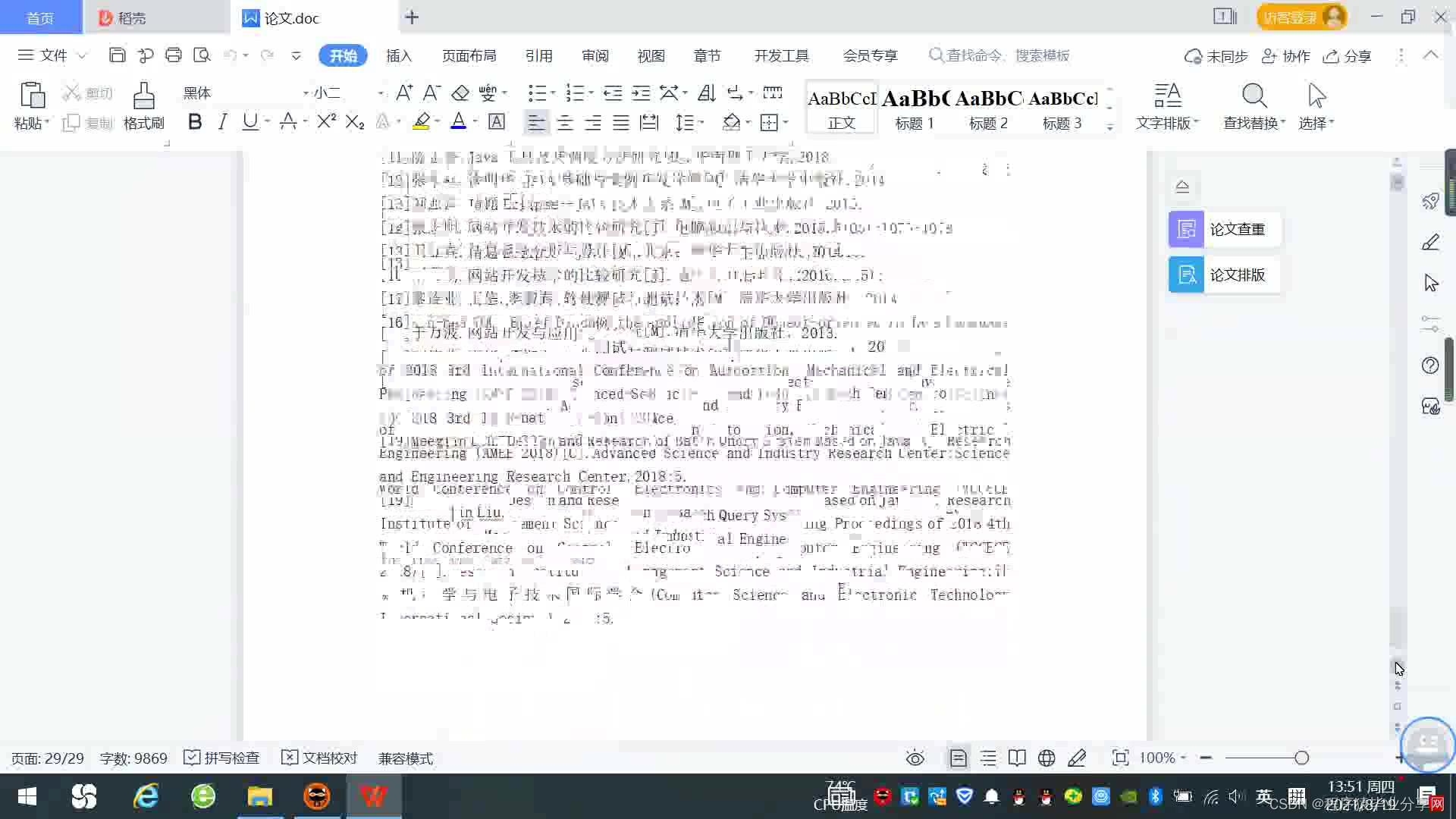Click the Italic formatting icon

(222, 122)
